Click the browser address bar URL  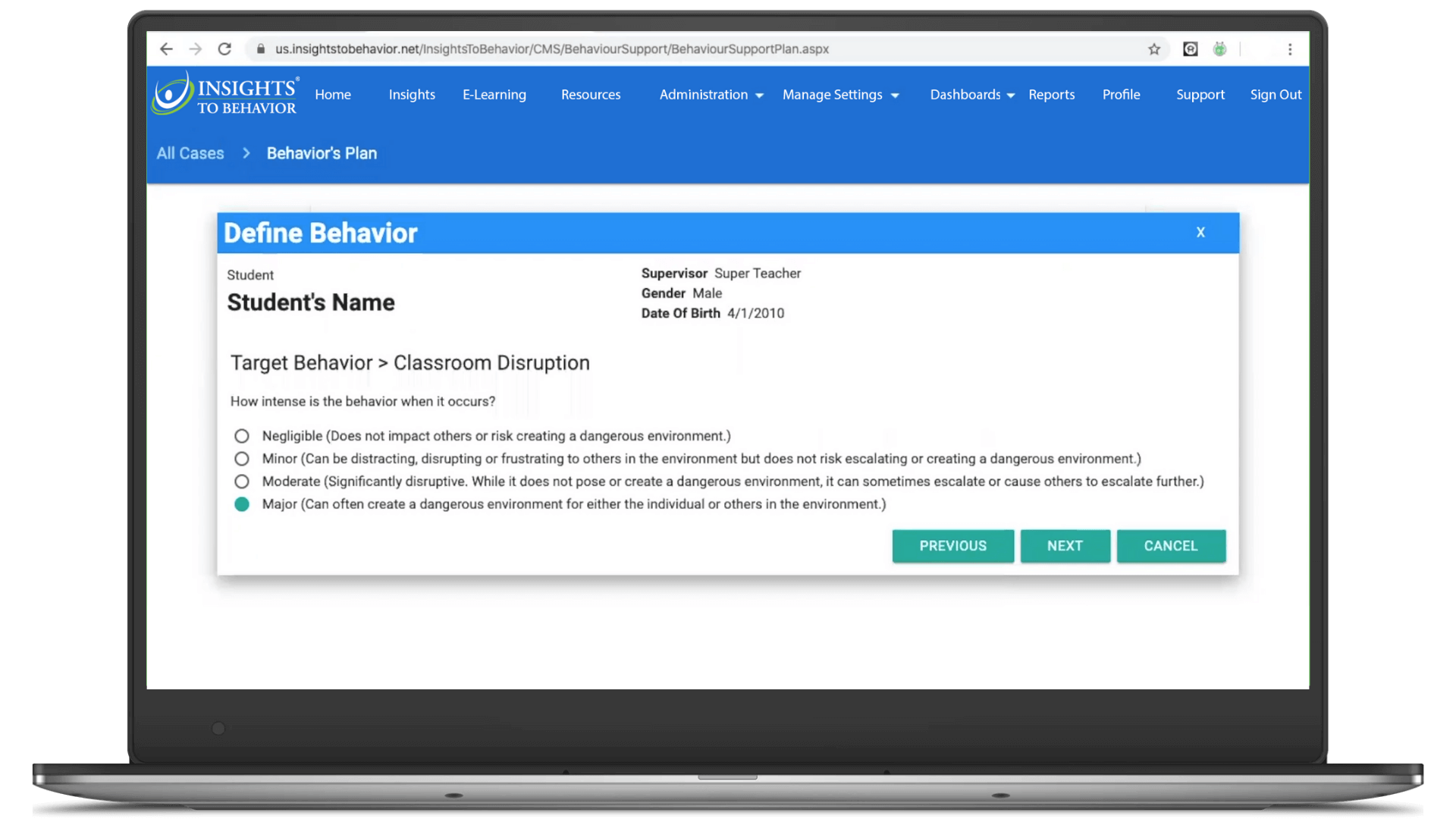coord(552,49)
